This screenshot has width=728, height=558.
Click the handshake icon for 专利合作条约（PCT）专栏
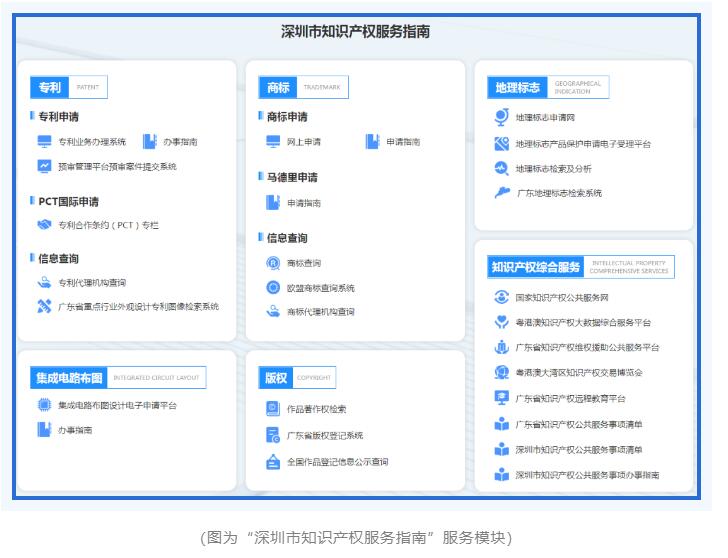[44, 225]
